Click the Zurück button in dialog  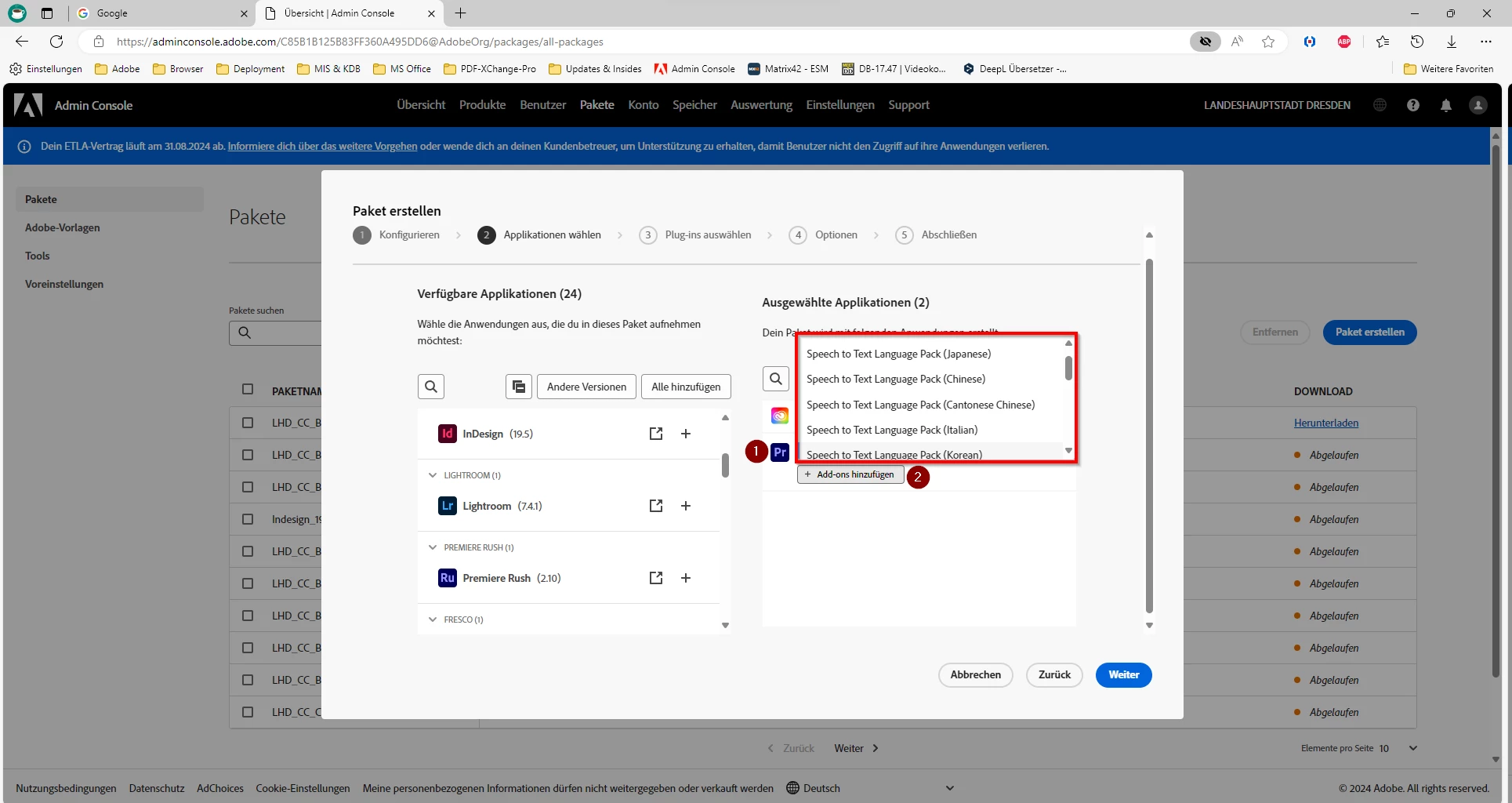1054,674
